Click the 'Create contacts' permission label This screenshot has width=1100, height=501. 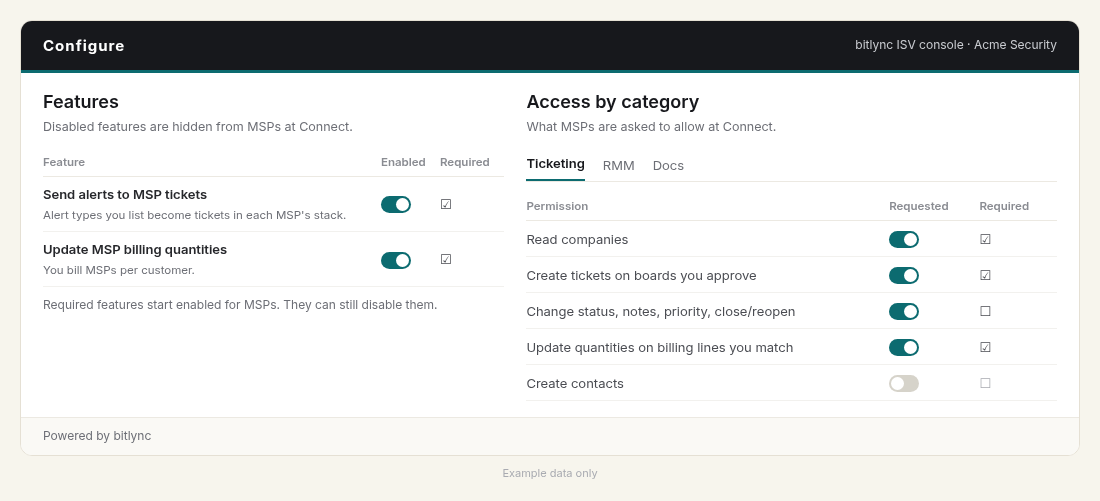(575, 383)
